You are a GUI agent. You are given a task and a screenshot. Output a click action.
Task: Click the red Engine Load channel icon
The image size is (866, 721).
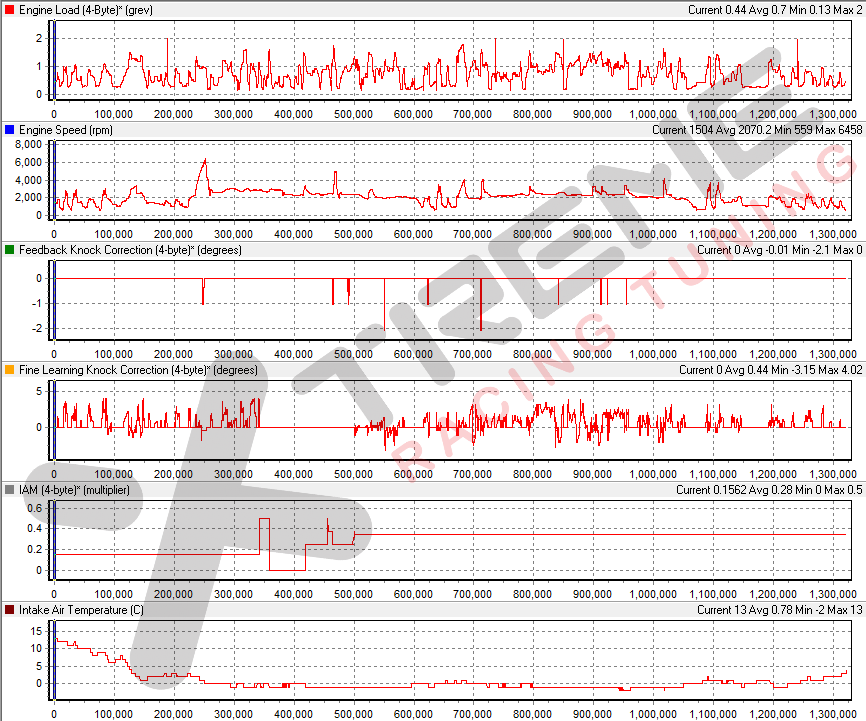point(10,9)
